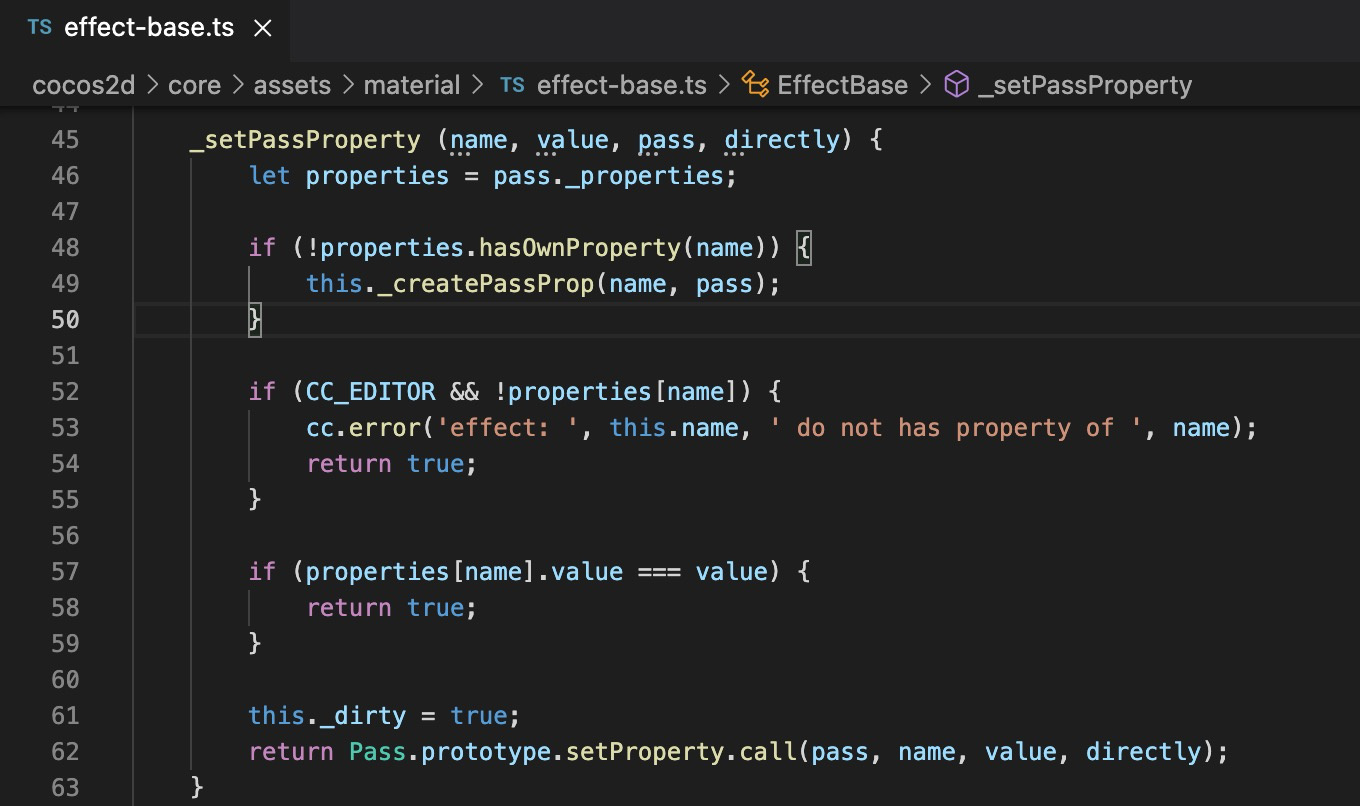Open the material breadcrumb folder

click(412, 85)
